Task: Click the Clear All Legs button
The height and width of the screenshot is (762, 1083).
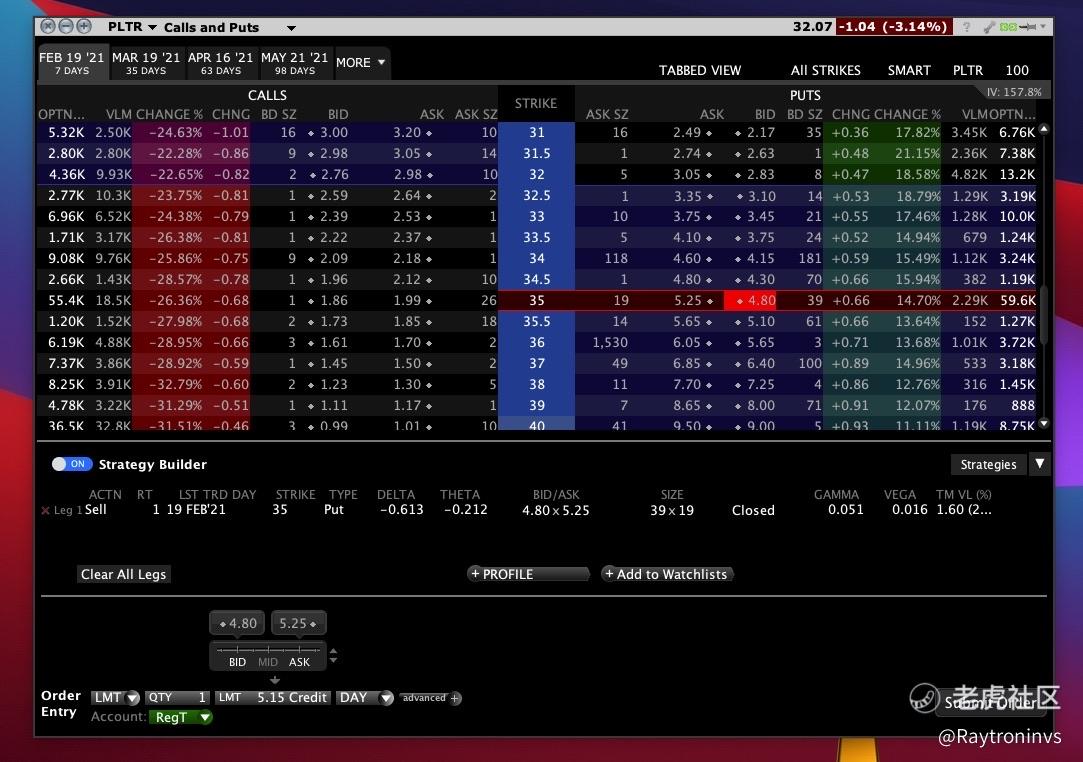Action: pyautogui.click(x=124, y=574)
